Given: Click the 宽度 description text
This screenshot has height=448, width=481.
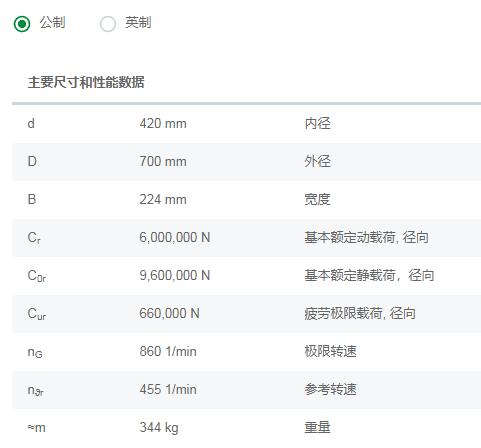Looking at the screenshot, I should tap(317, 200).
